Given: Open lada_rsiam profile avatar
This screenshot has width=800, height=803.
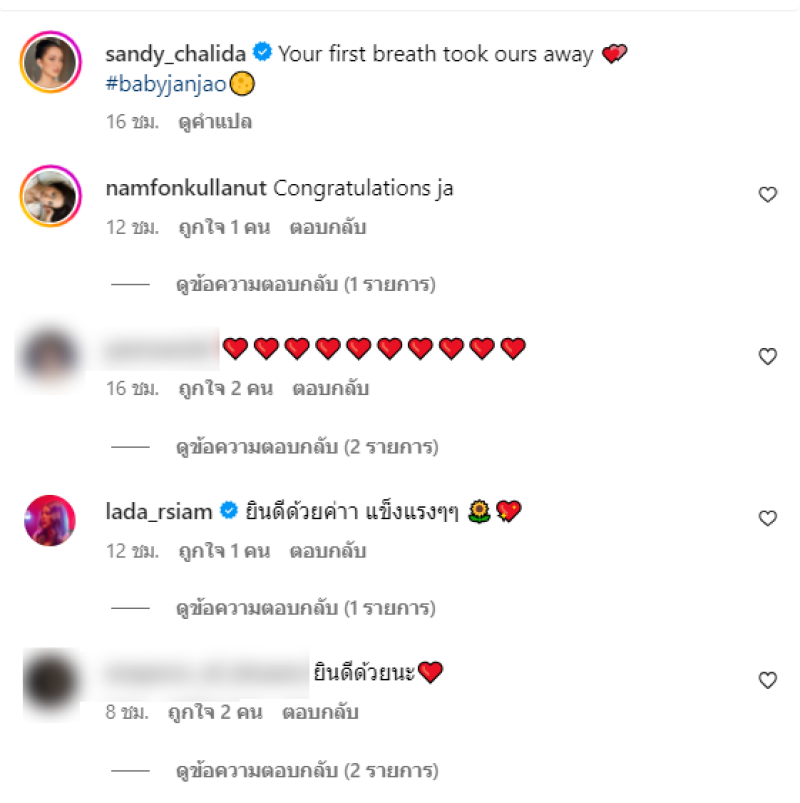Looking at the screenshot, I should [50, 520].
